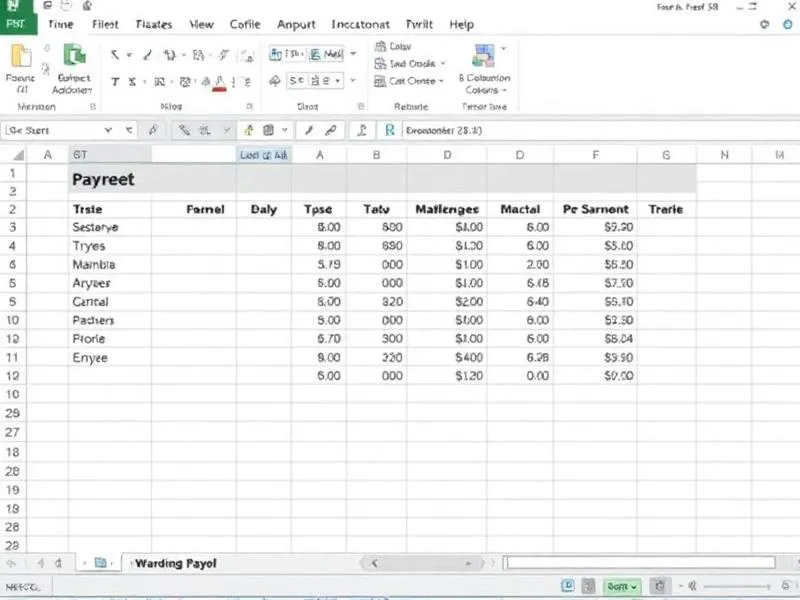The width and height of the screenshot is (800, 600).
Task: Open the Column Colors dropdown arrow
Action: pyautogui.click(x=504, y=90)
